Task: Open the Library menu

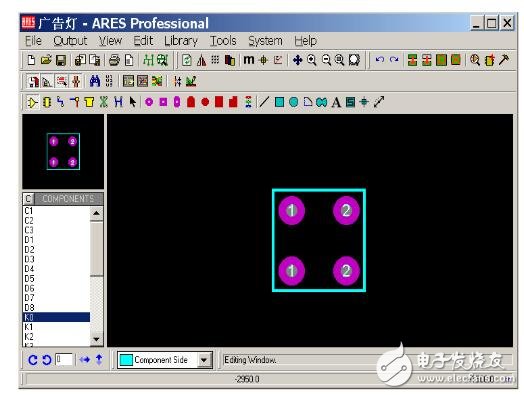Action: pyautogui.click(x=181, y=41)
